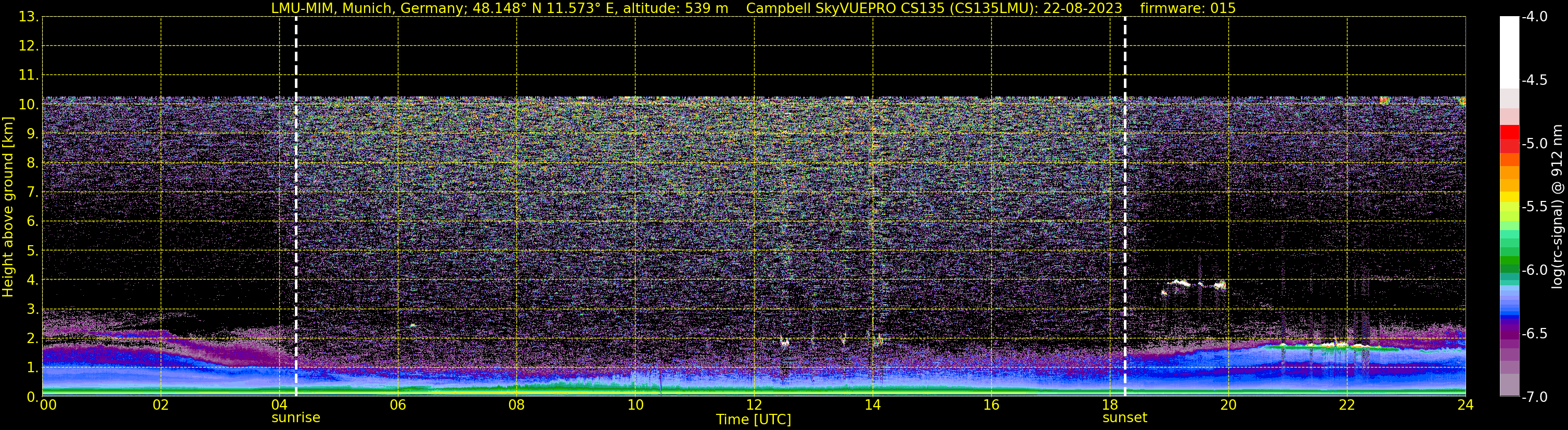Click the '9.' height axis tick label
The width and height of the screenshot is (1568, 430).
point(32,134)
